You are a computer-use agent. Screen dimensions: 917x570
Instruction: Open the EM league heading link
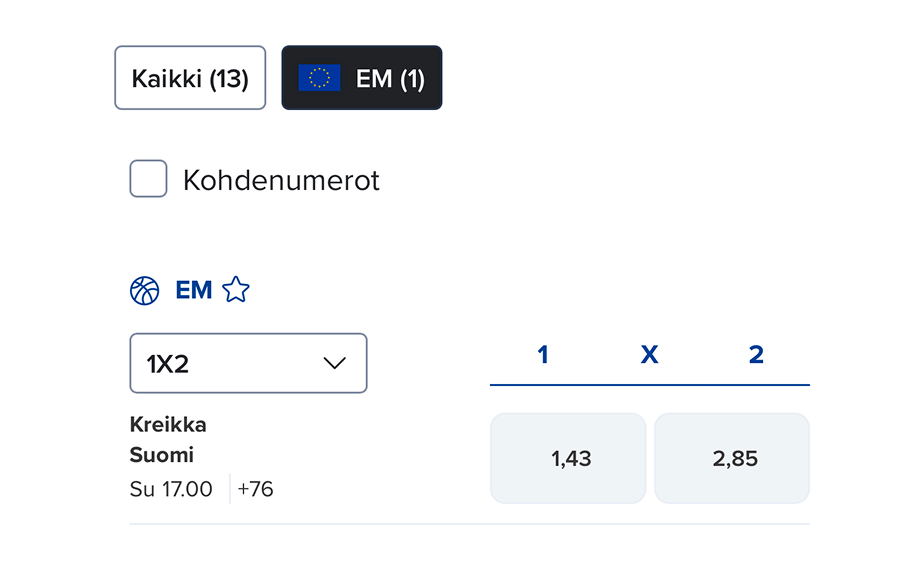pos(194,291)
